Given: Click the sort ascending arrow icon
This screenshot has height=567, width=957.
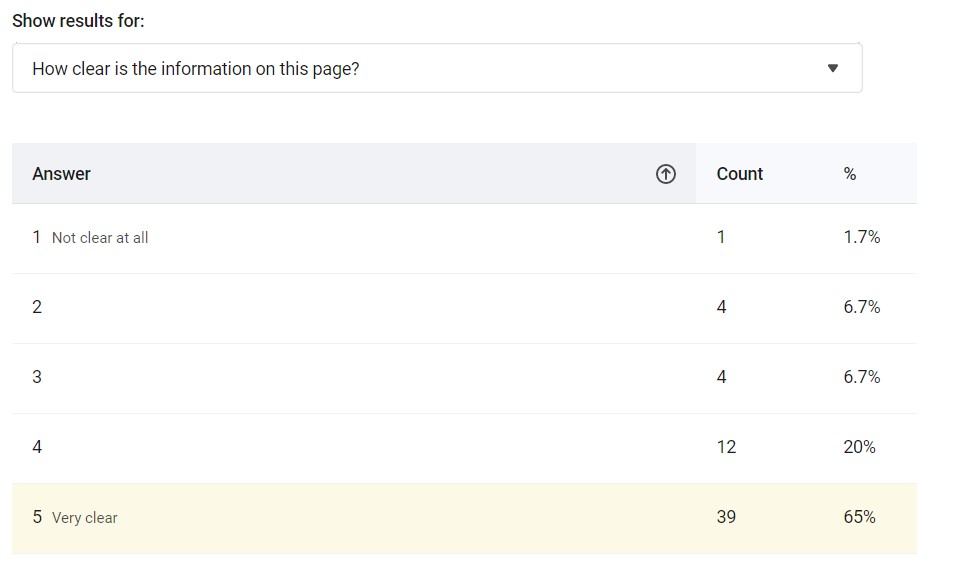Looking at the screenshot, I should pyautogui.click(x=665, y=174).
